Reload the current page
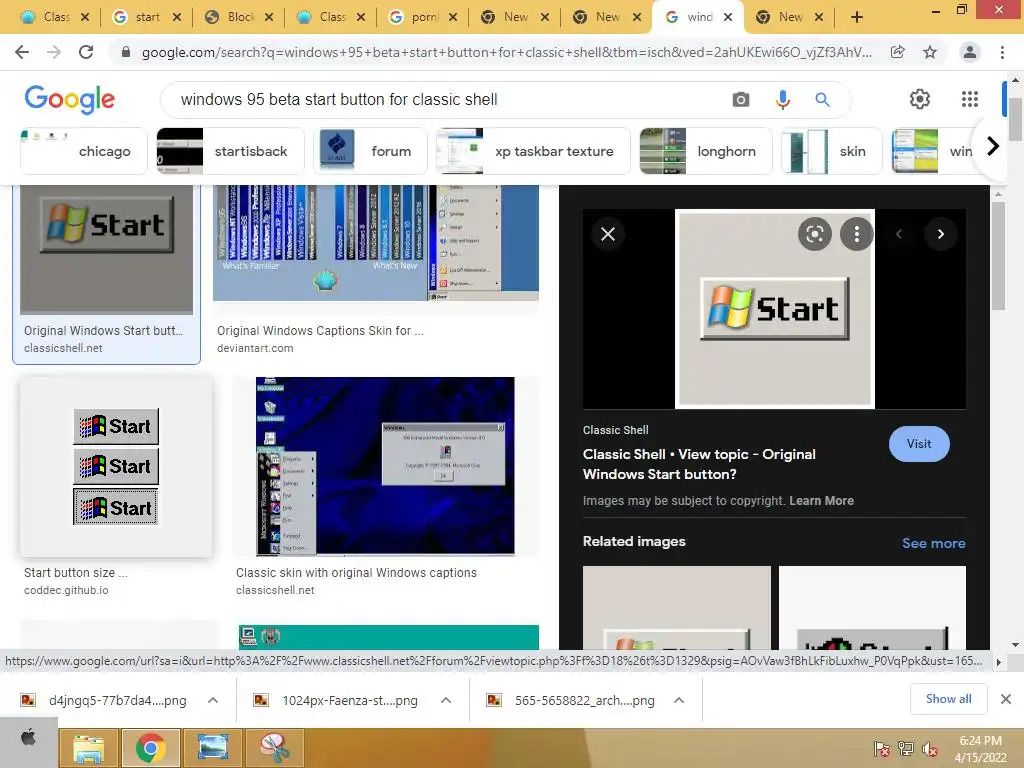1024x768 pixels. point(86,52)
